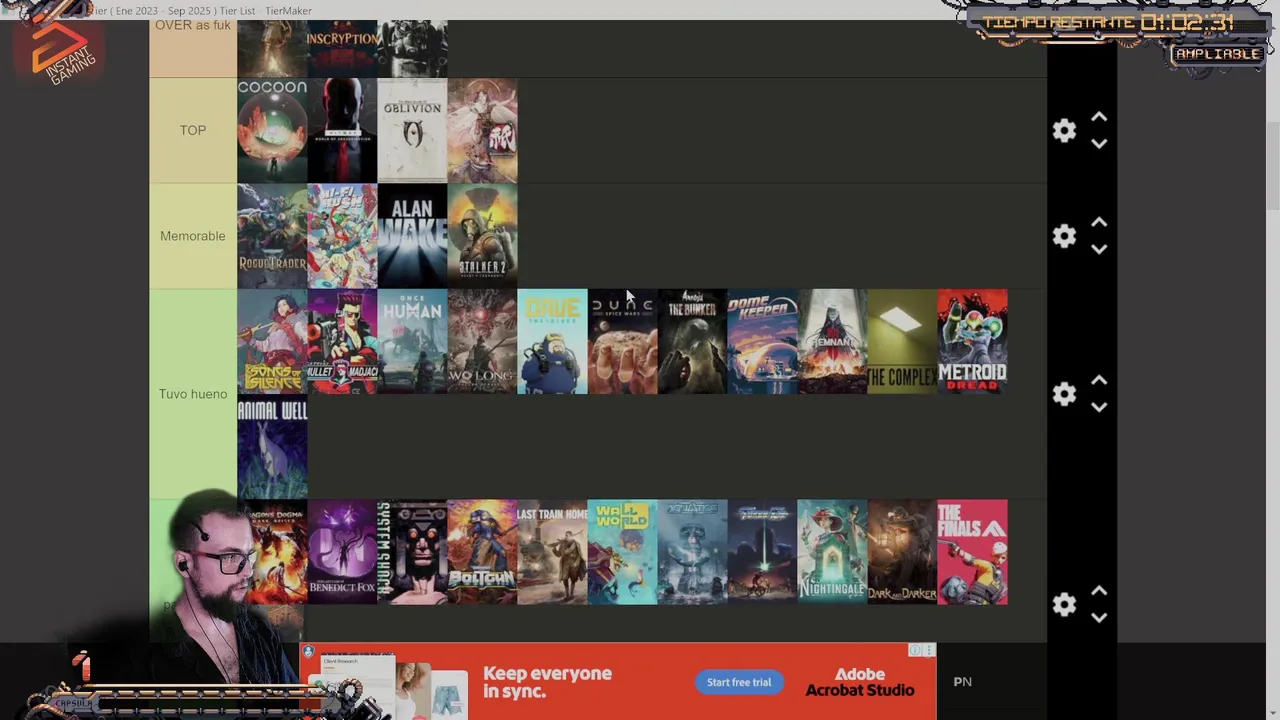Select the TOP tier label
Screen dimensions: 1280x720
pyautogui.click(x=193, y=131)
